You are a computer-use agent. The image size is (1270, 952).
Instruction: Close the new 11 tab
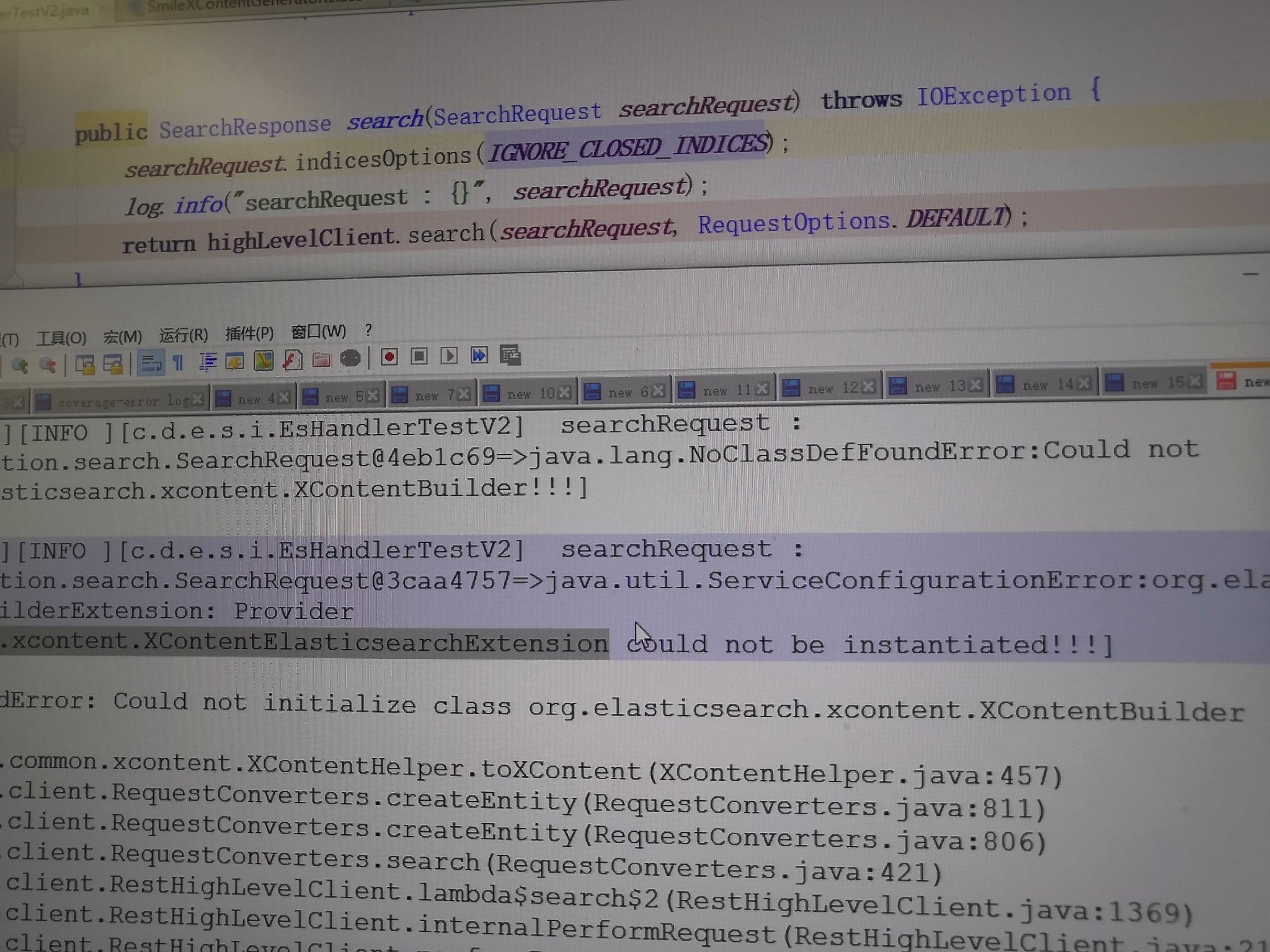tap(763, 389)
